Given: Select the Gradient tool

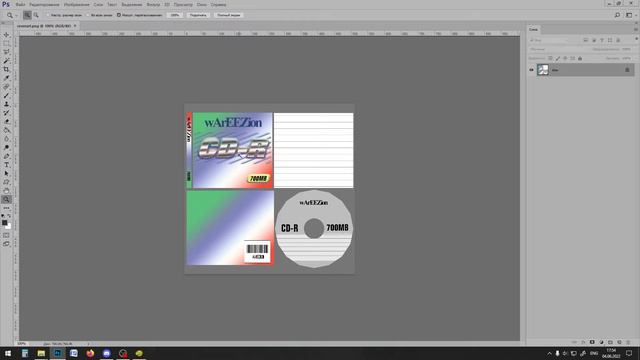Looking at the screenshot, I should (x=6, y=130).
